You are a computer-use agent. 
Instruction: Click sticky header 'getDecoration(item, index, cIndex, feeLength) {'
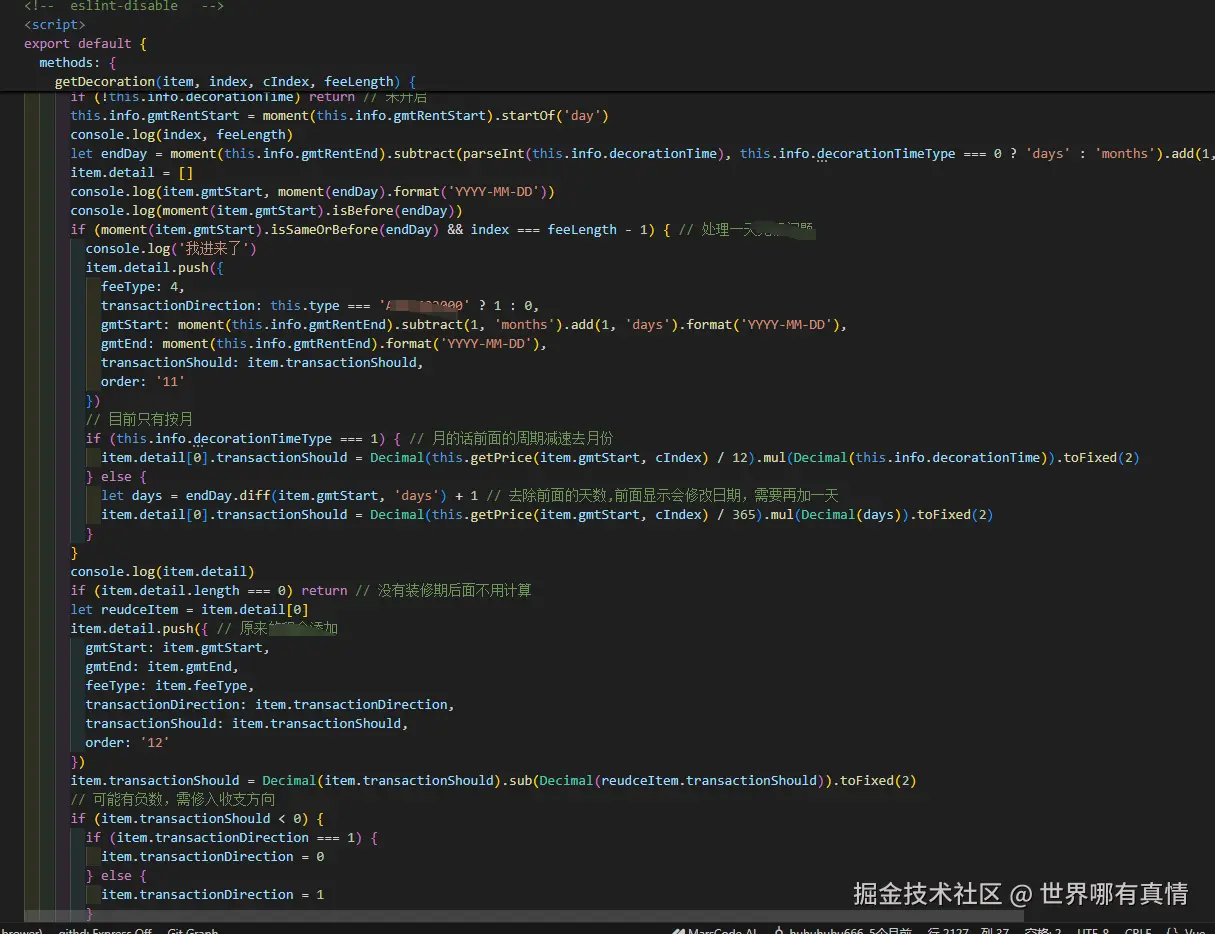pyautogui.click(x=235, y=81)
